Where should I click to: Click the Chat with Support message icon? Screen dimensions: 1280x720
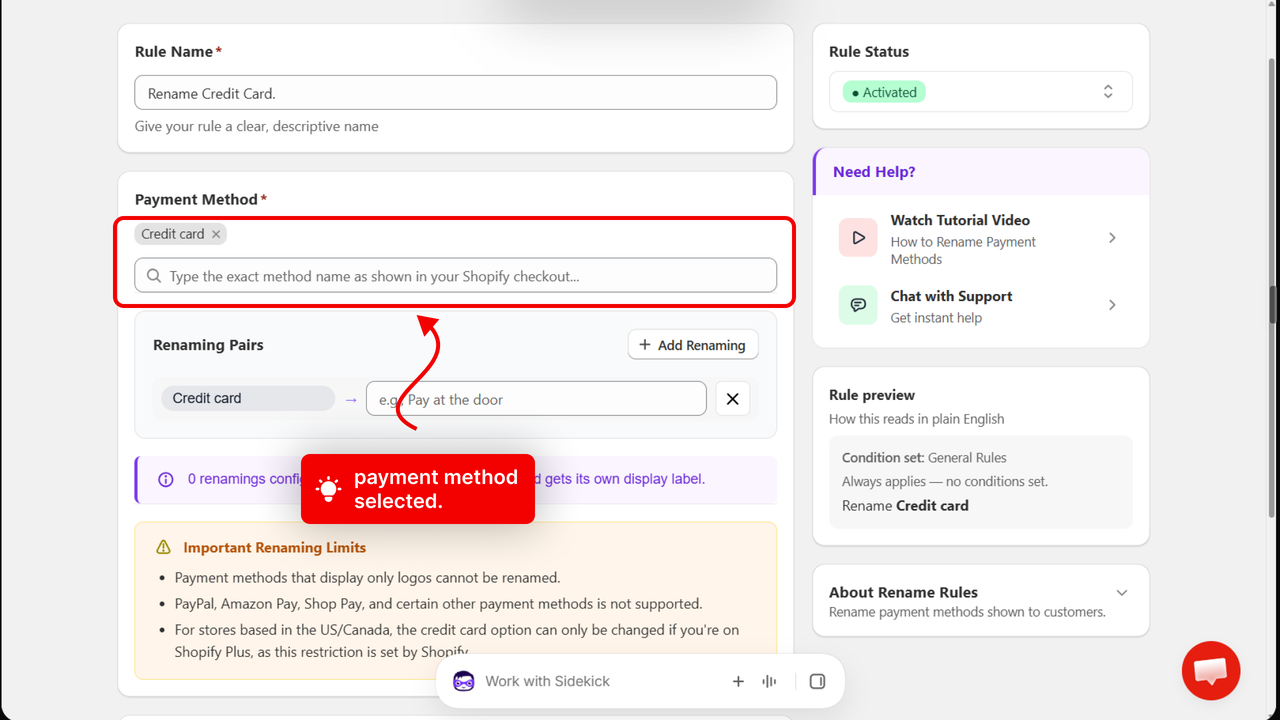pos(858,305)
